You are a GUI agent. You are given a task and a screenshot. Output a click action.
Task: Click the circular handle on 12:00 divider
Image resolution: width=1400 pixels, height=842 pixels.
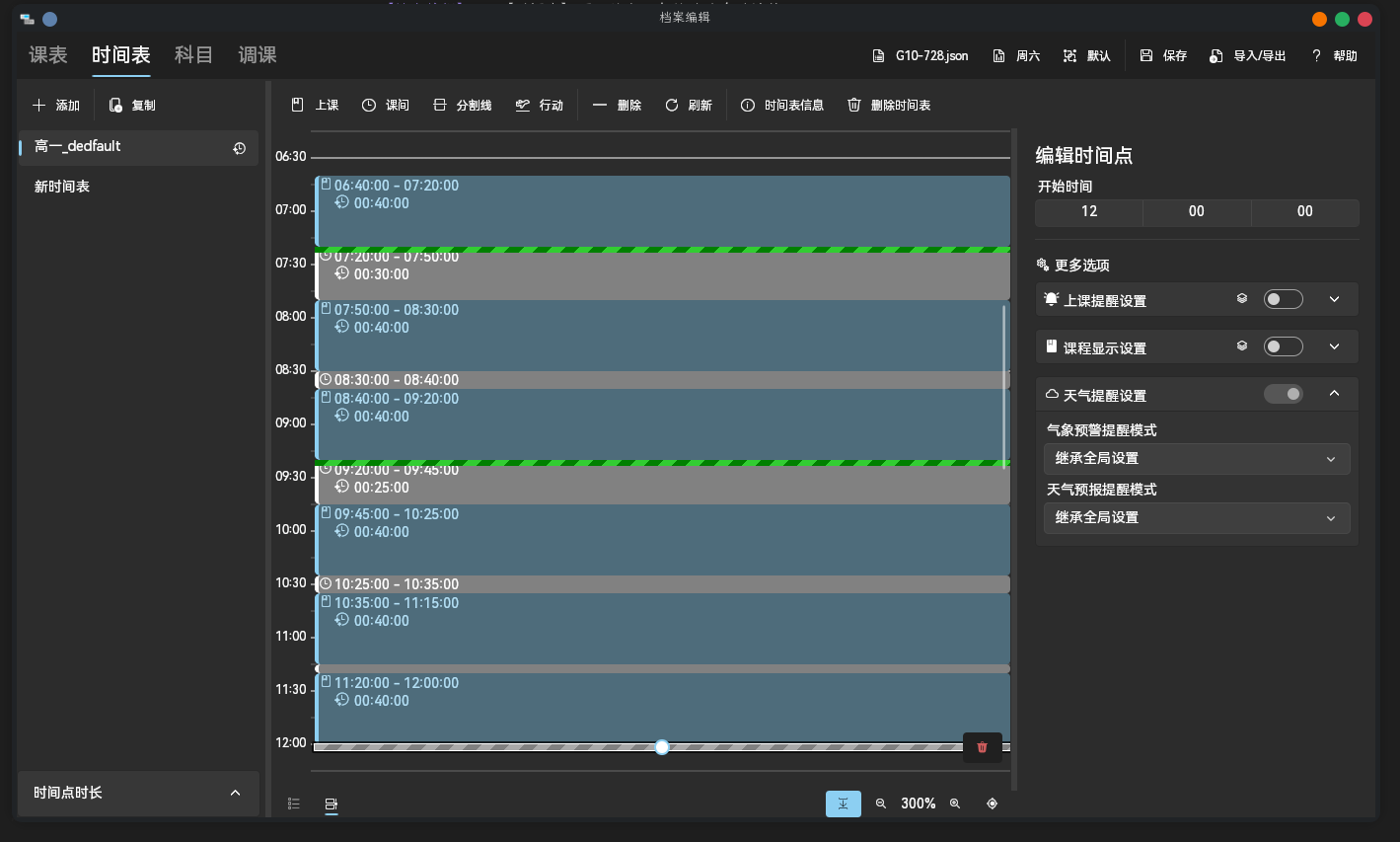662,747
